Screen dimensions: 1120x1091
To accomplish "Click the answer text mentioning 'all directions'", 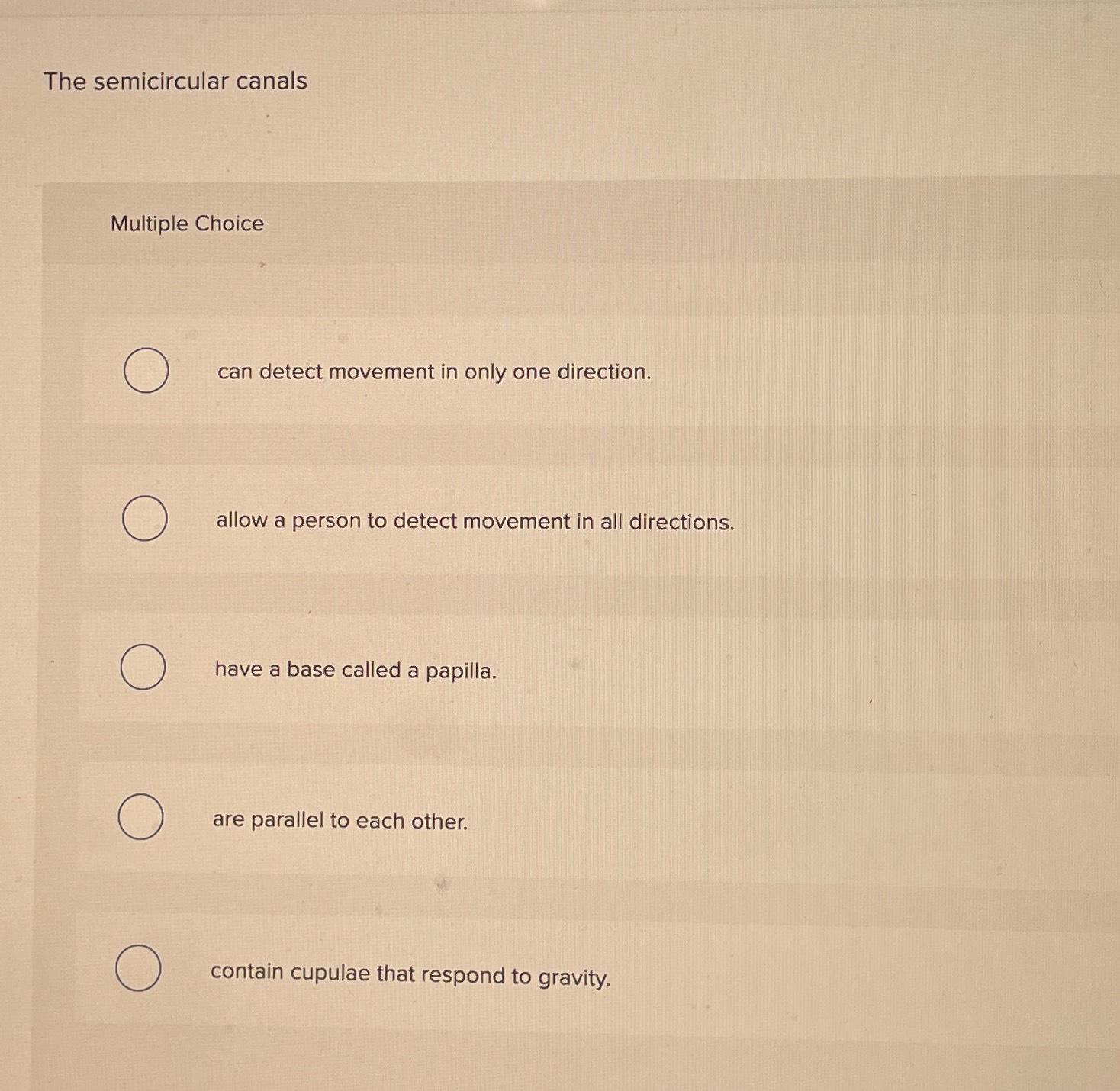I will (475, 521).
